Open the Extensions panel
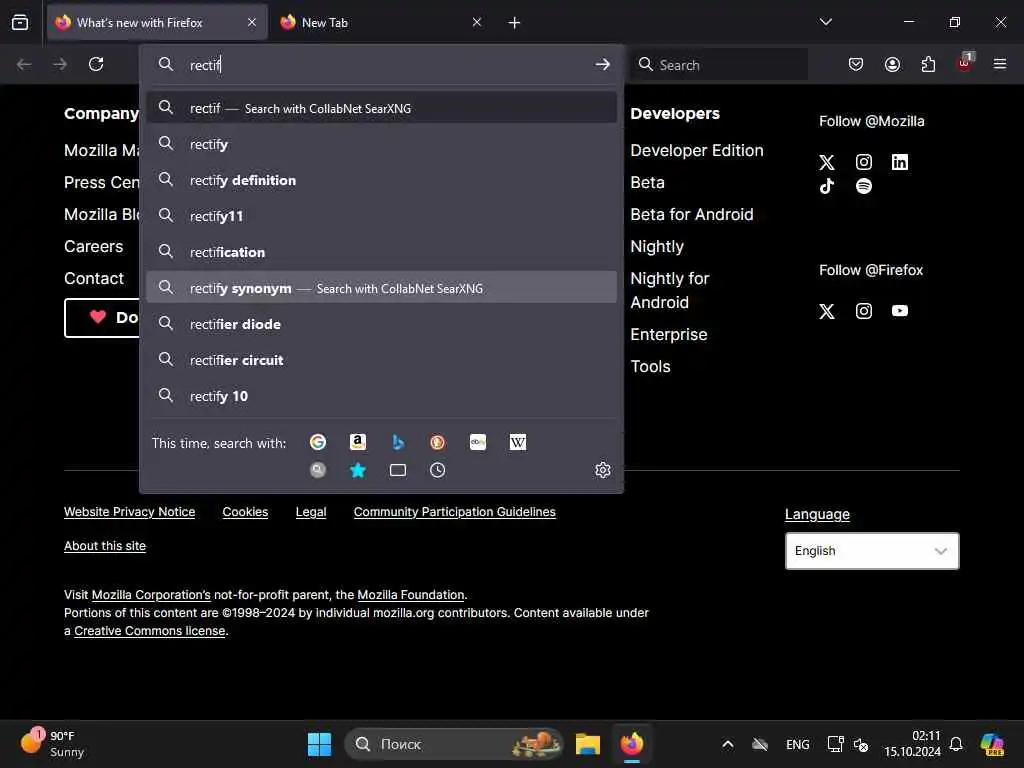The width and height of the screenshot is (1024, 768). pos(928,64)
